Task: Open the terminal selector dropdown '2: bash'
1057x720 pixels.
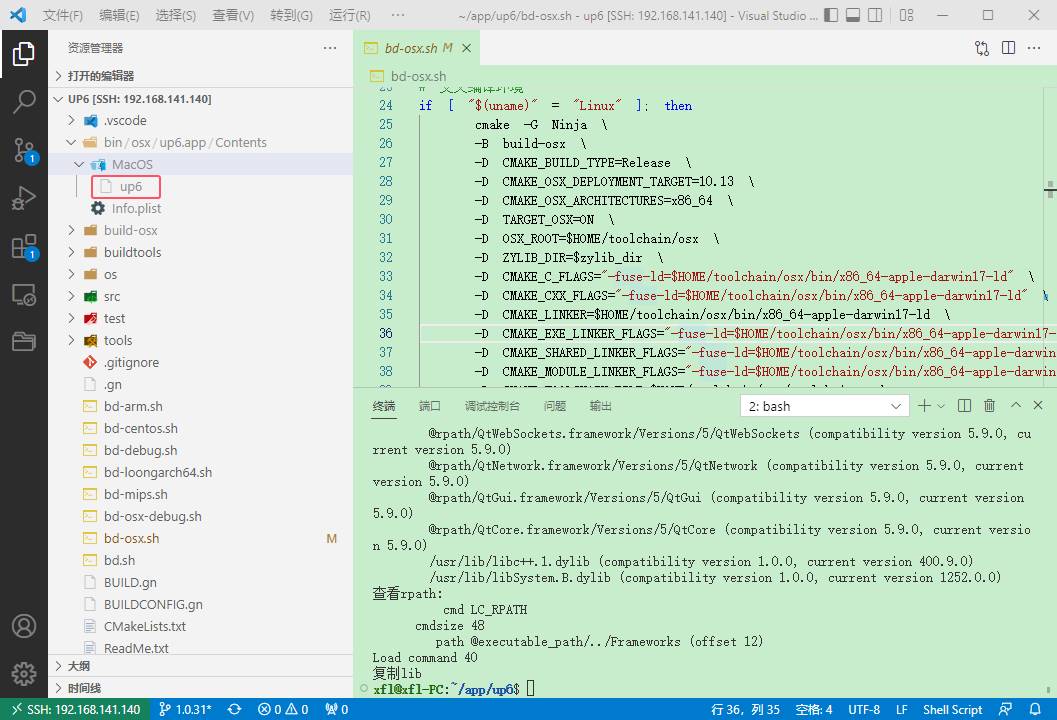Action: [824, 406]
